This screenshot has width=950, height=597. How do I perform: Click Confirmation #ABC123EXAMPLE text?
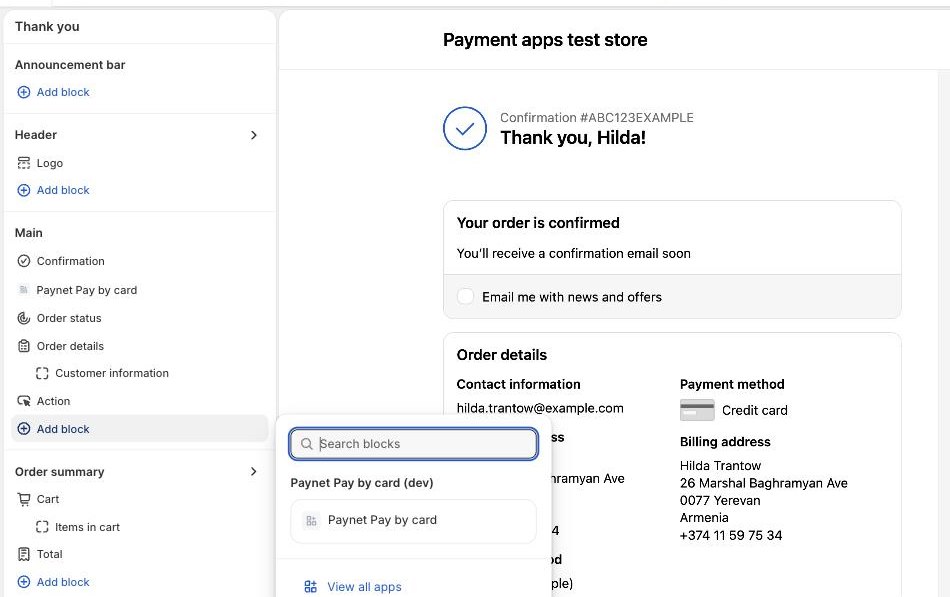(597, 118)
